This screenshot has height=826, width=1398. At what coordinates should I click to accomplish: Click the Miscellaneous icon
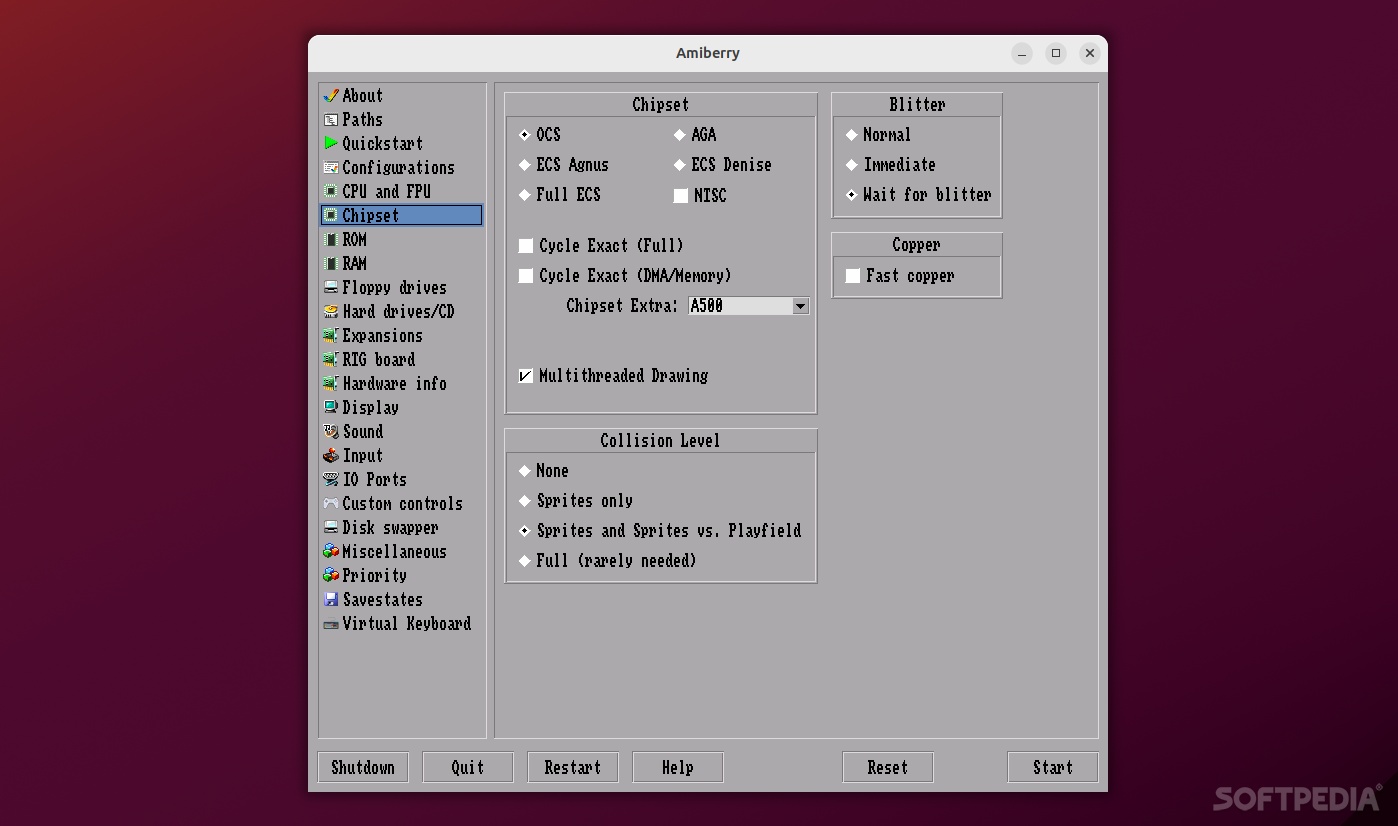(331, 552)
